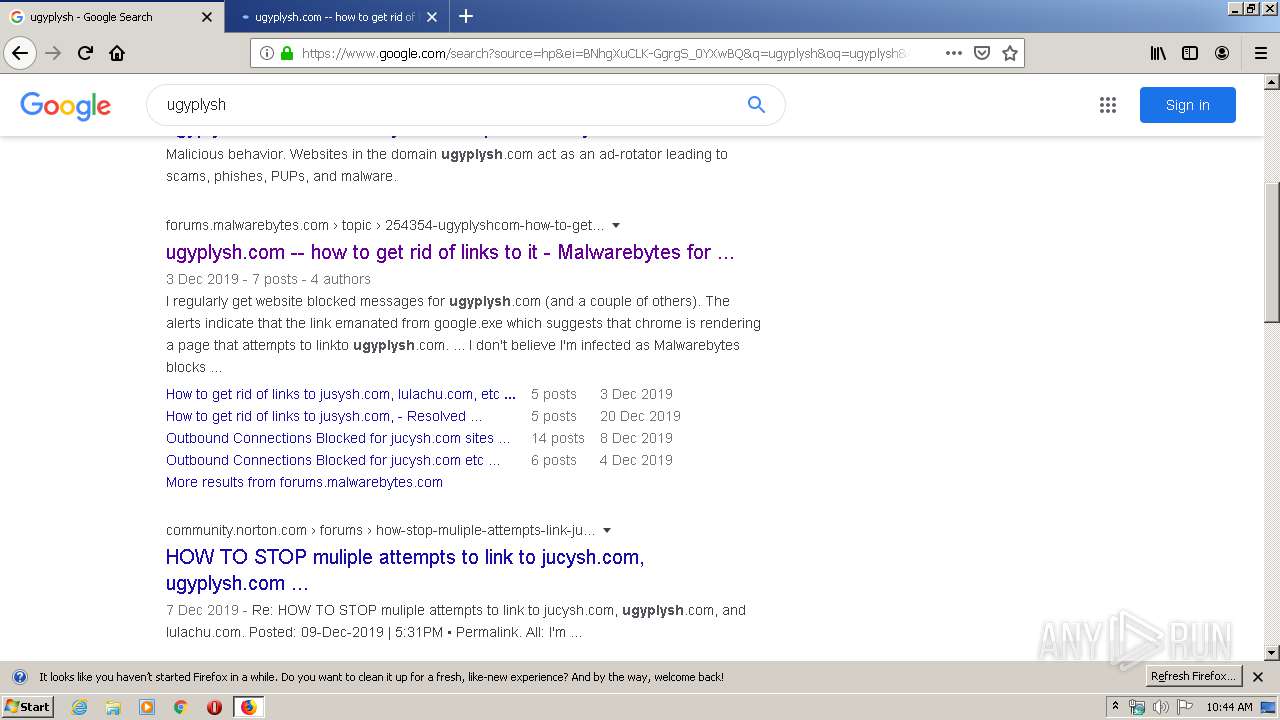The image size is (1280, 720).
Task: Bookmark this page with the star
Action: [1010, 53]
